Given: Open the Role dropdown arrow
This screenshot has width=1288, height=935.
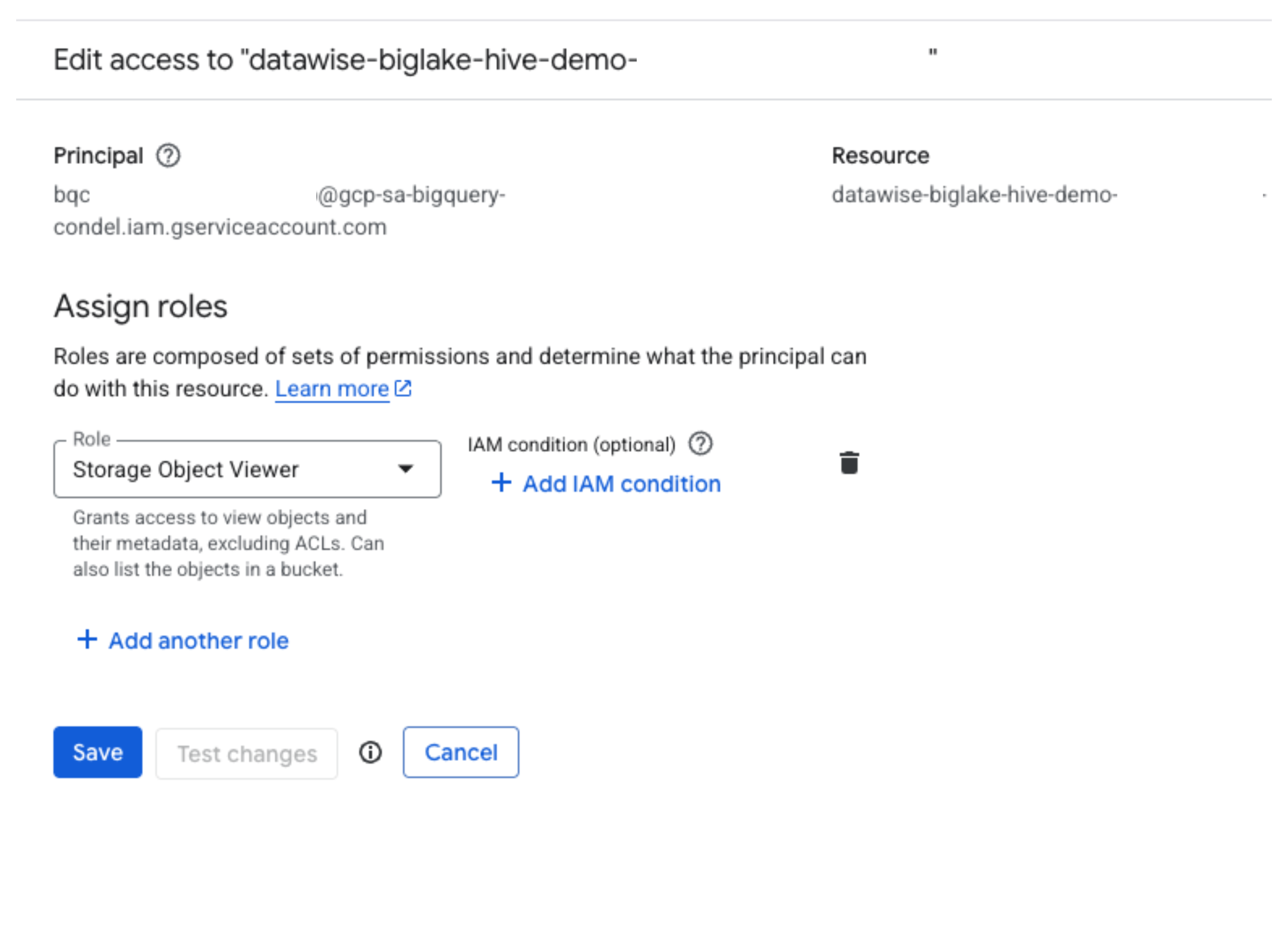Looking at the screenshot, I should tap(405, 469).
